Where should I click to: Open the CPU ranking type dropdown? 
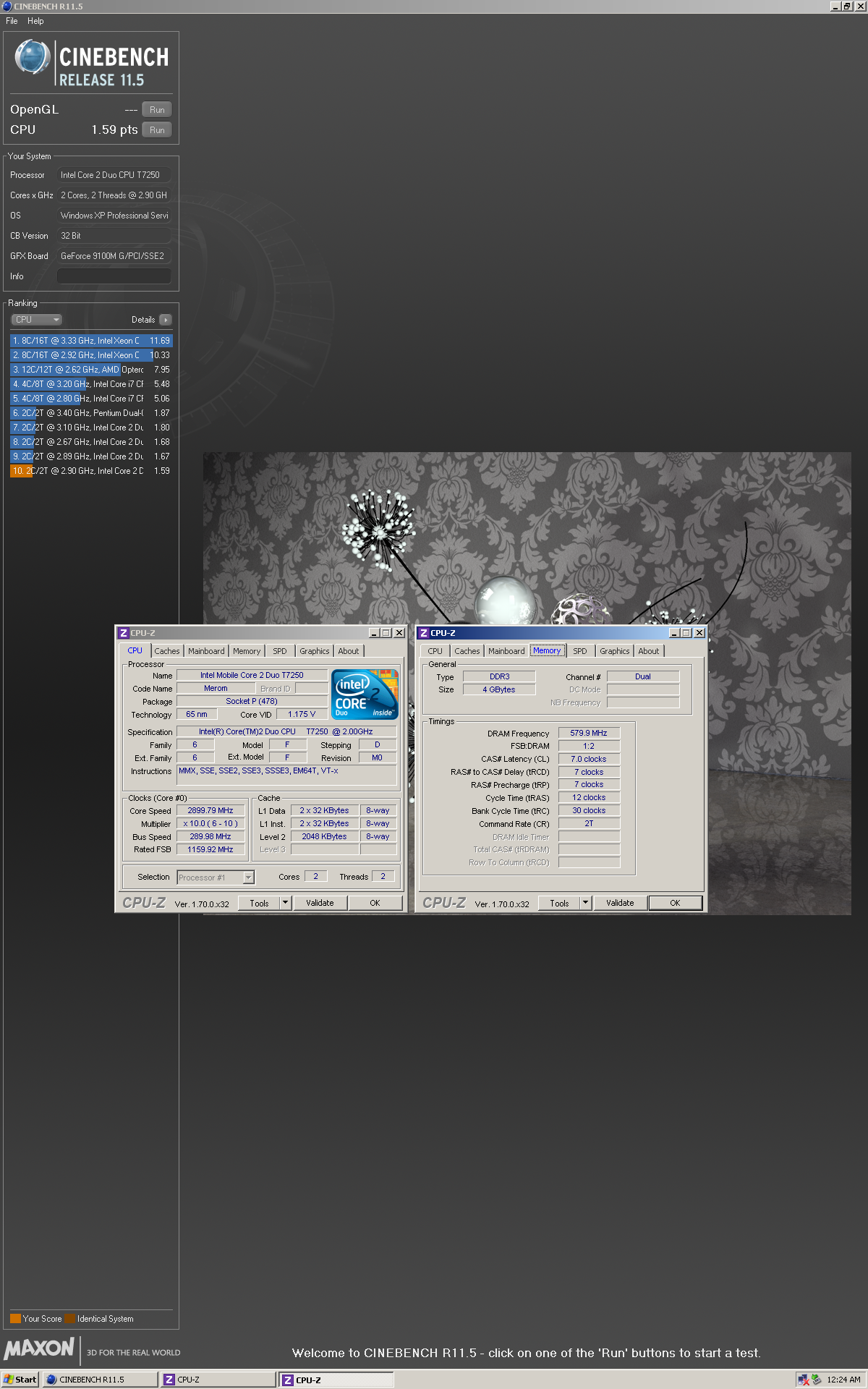(x=36, y=320)
